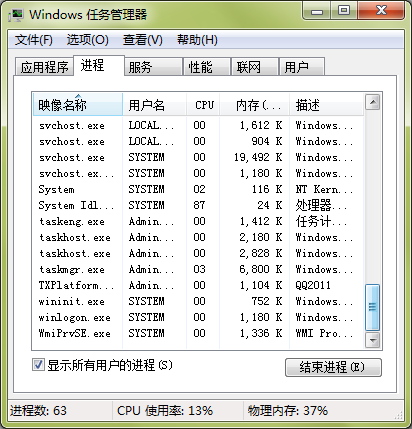Screen dimensions: 412x429
Task: Click memory value 752 K
Action: pyautogui.click(x=267, y=301)
